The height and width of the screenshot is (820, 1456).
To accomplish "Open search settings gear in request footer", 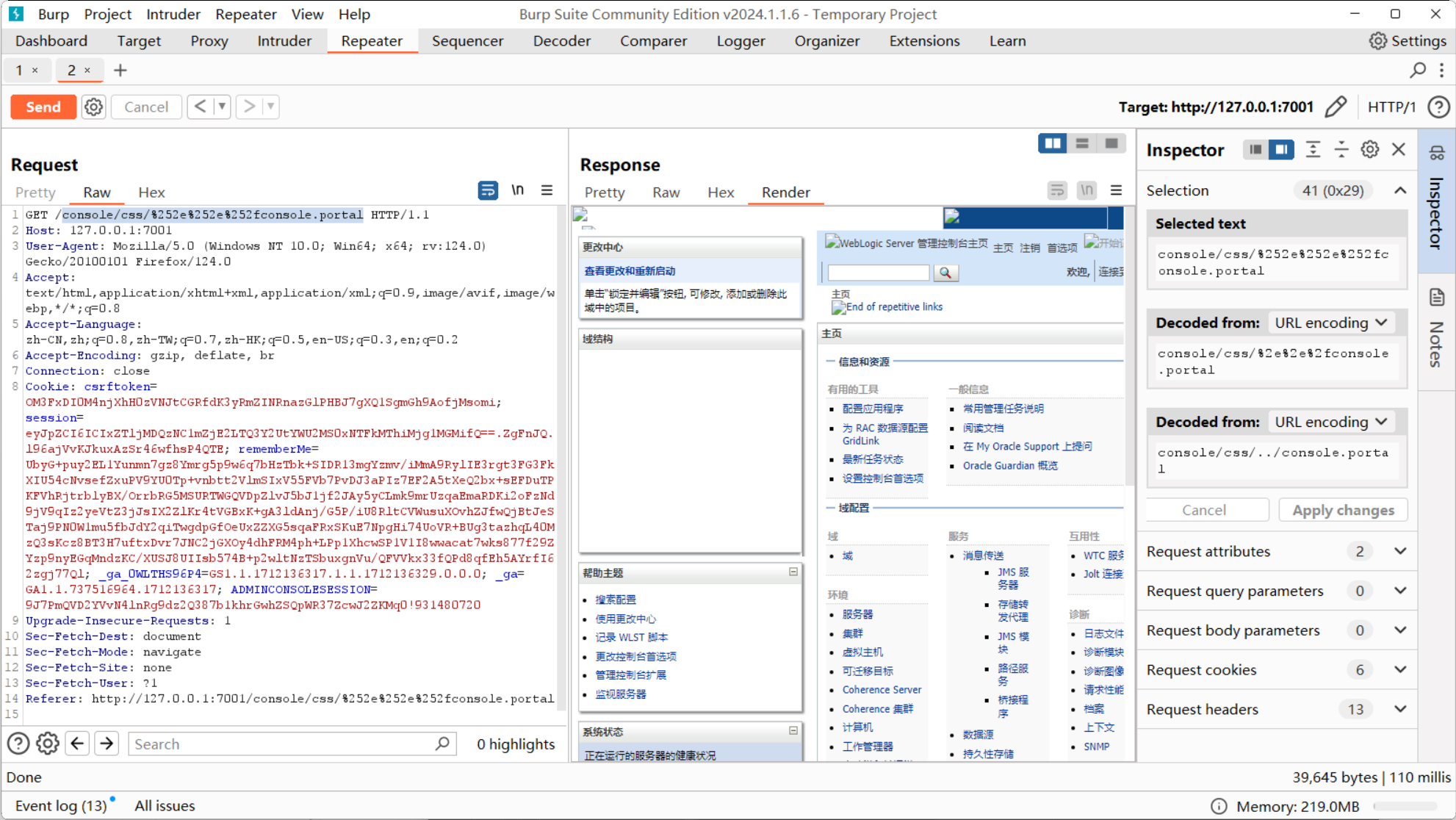I will point(48,744).
